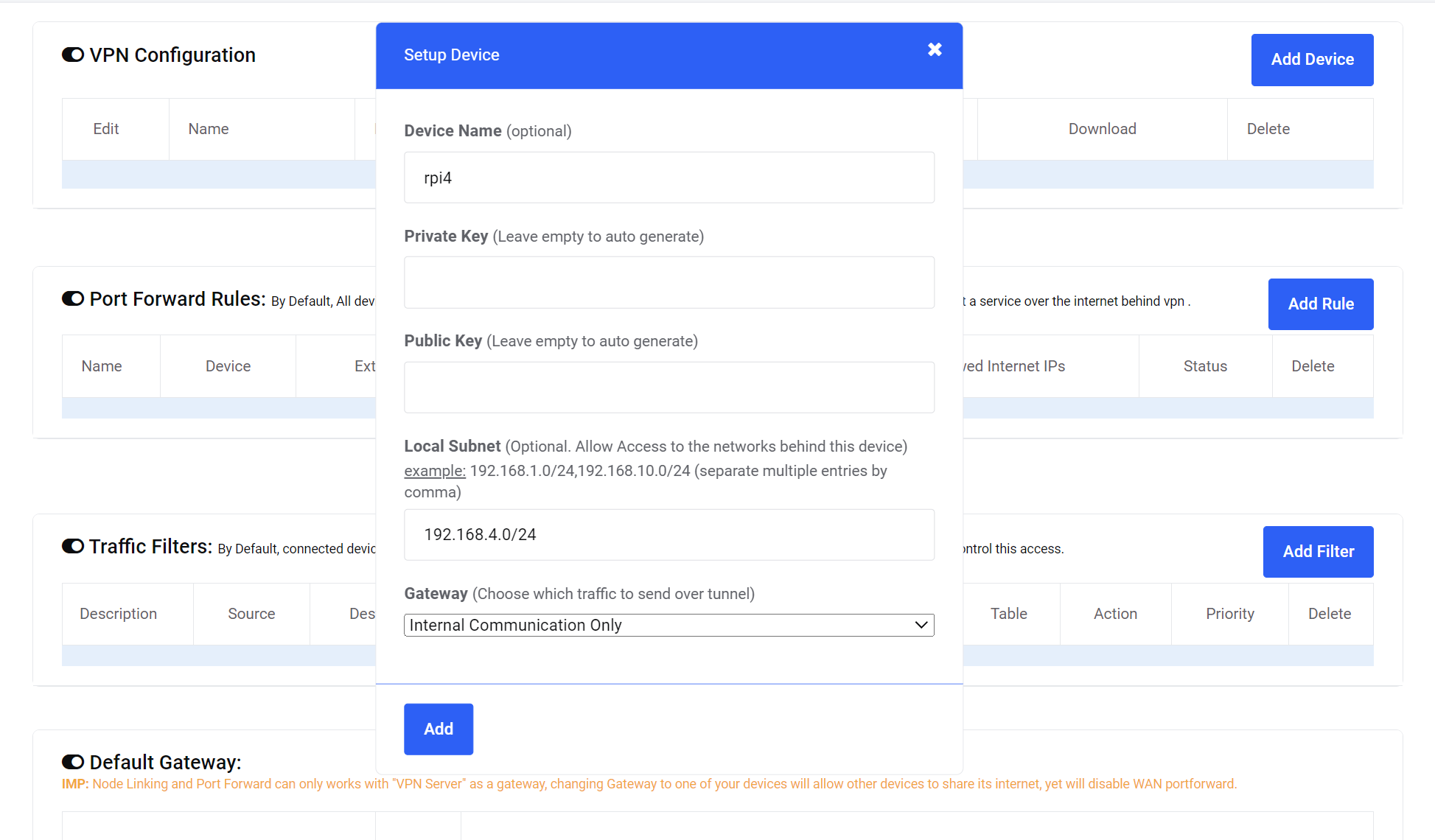This screenshot has width=1435, height=840.
Task: Click into the Public Key field
Action: 668,387
